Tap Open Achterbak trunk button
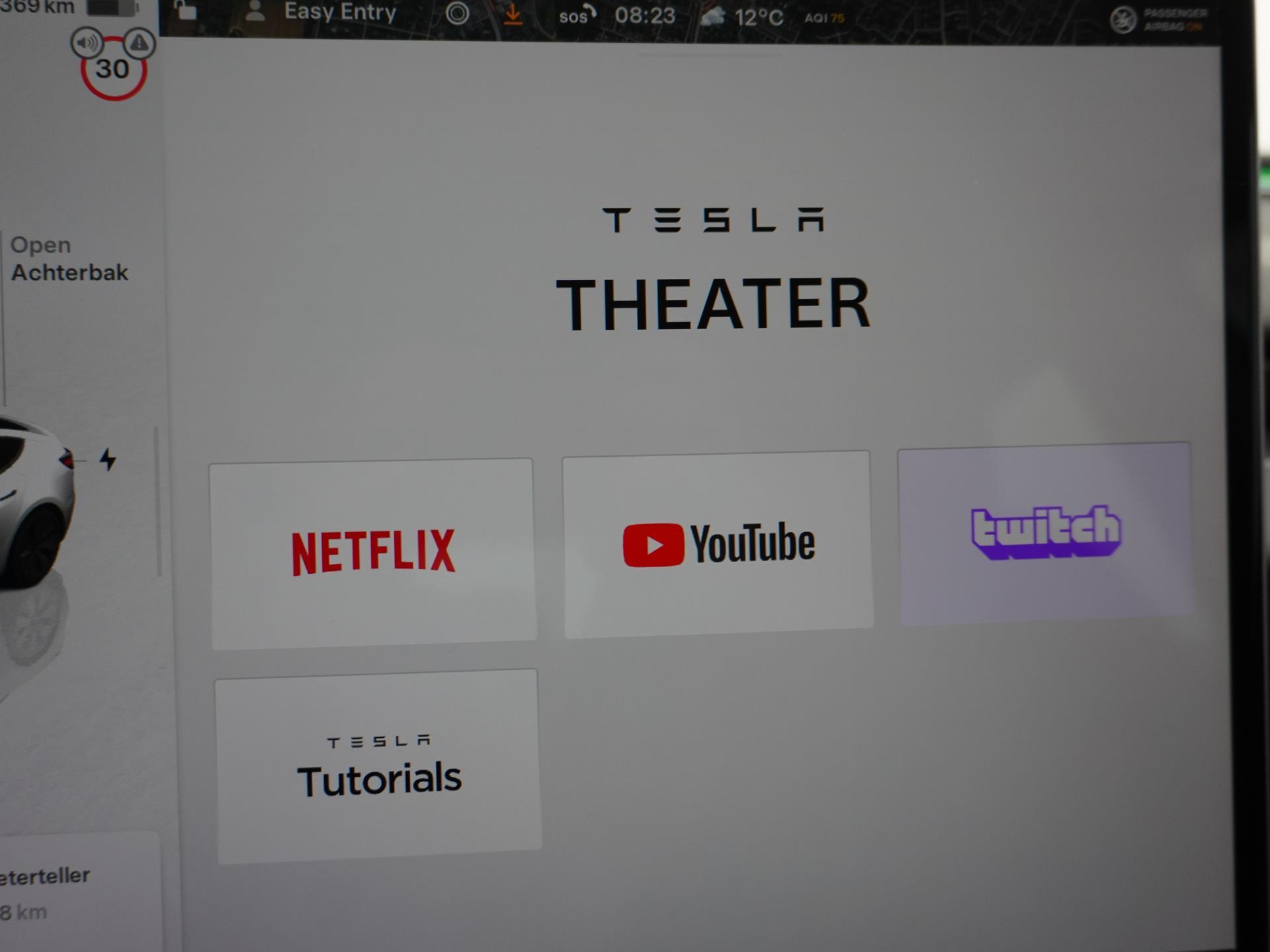 pos(69,258)
